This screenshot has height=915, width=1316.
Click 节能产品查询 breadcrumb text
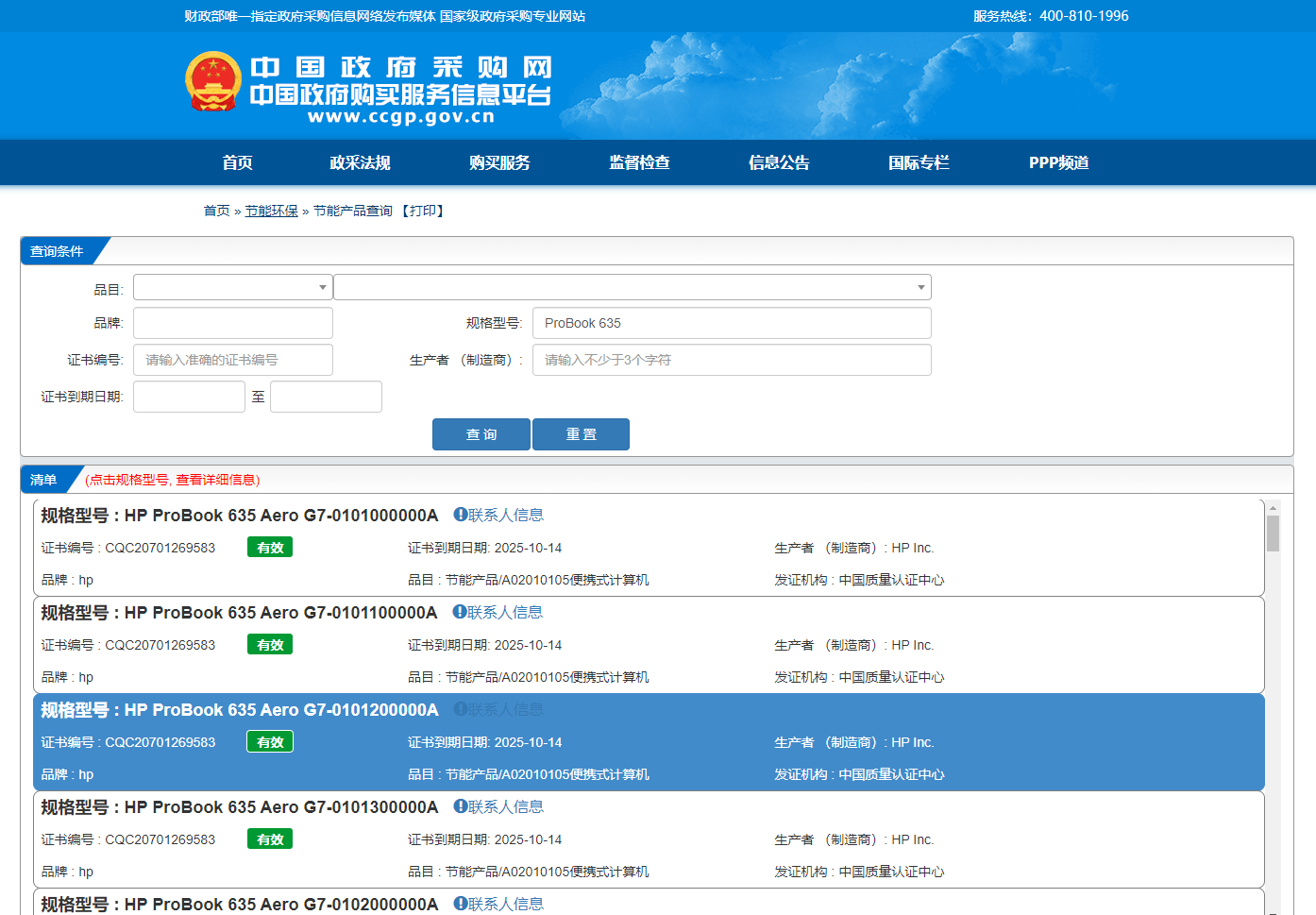click(x=353, y=211)
